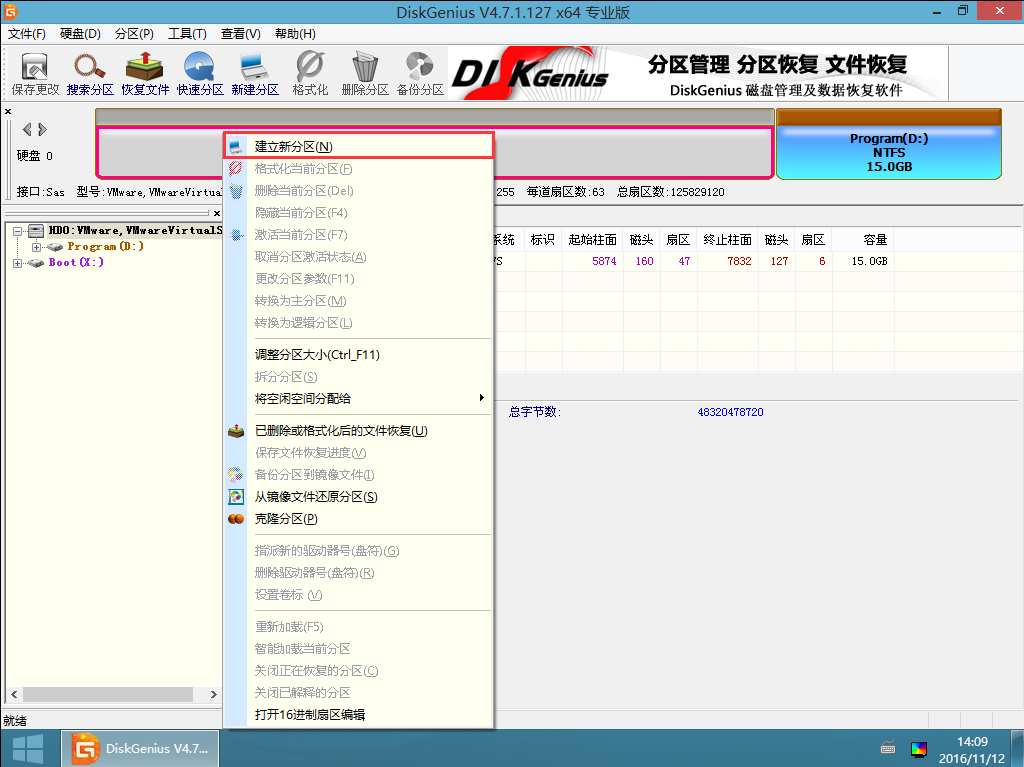Expand the Boot (X:) tree node
The height and width of the screenshot is (767, 1024).
point(18,263)
